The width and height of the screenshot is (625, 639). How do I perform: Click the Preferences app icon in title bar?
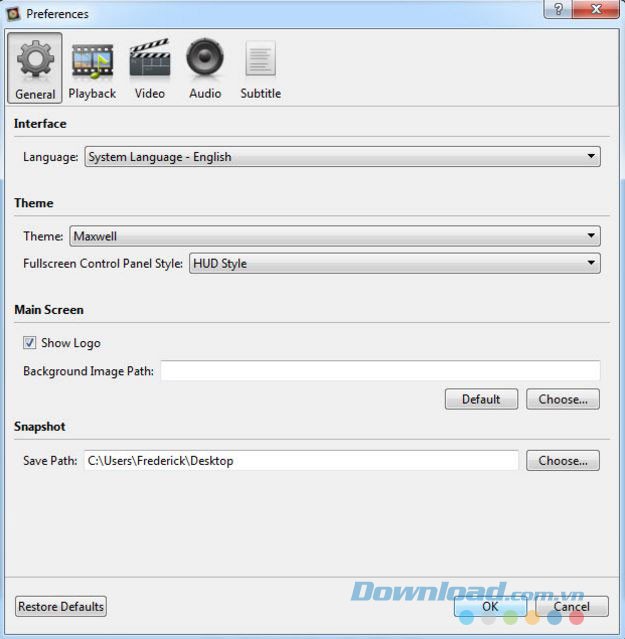coord(14,14)
